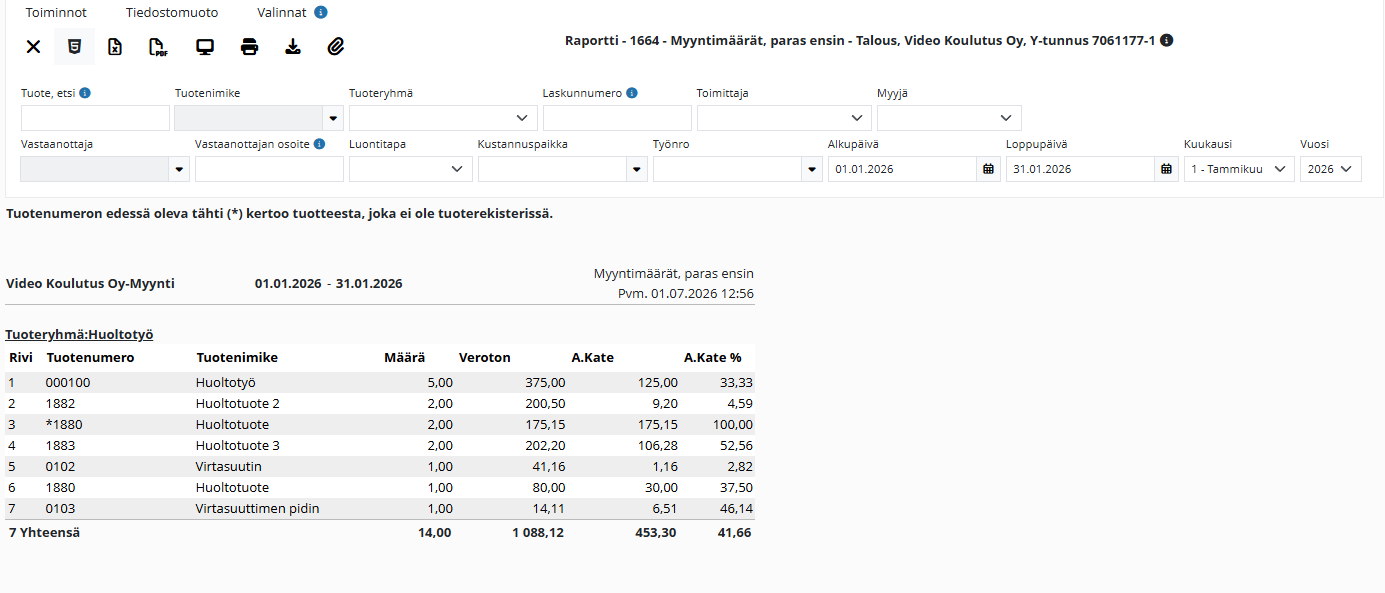Show report on screen monitor icon
This screenshot has height=593, width=1385.
click(205, 46)
